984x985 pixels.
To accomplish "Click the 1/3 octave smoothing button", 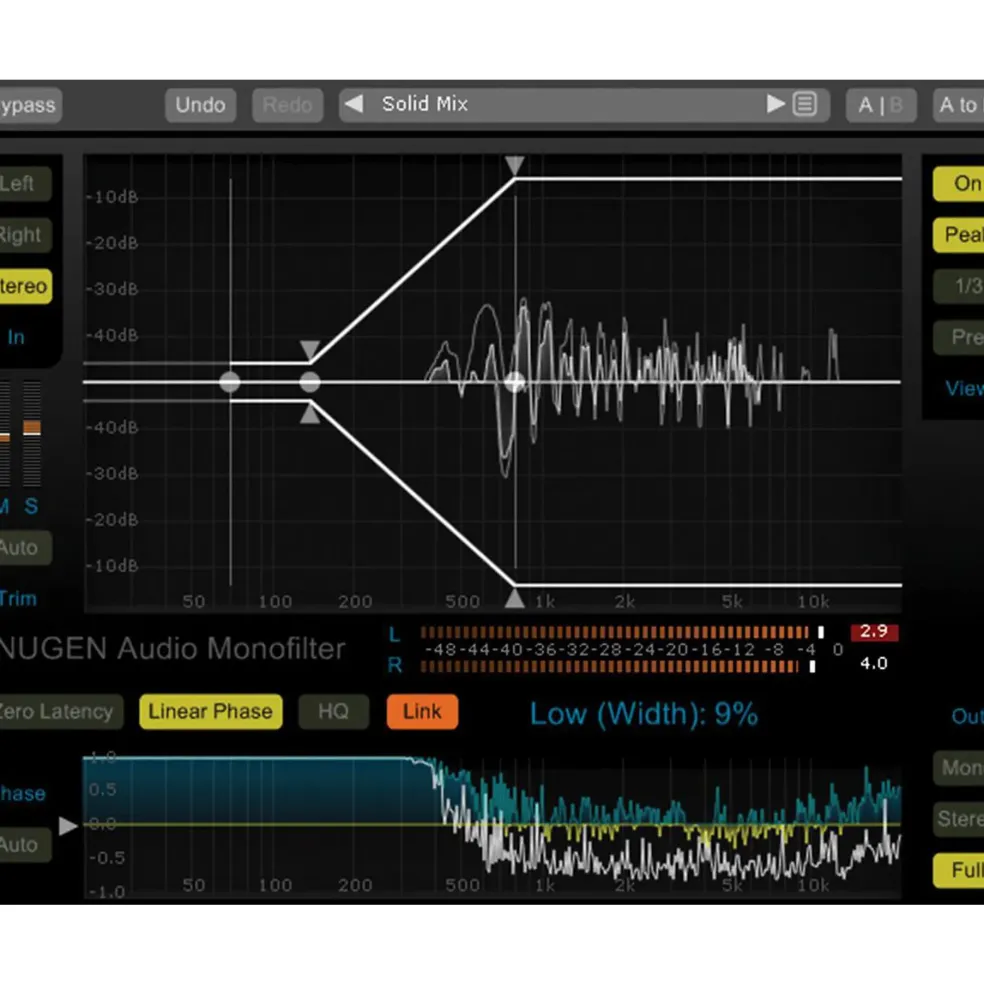I will [x=959, y=286].
